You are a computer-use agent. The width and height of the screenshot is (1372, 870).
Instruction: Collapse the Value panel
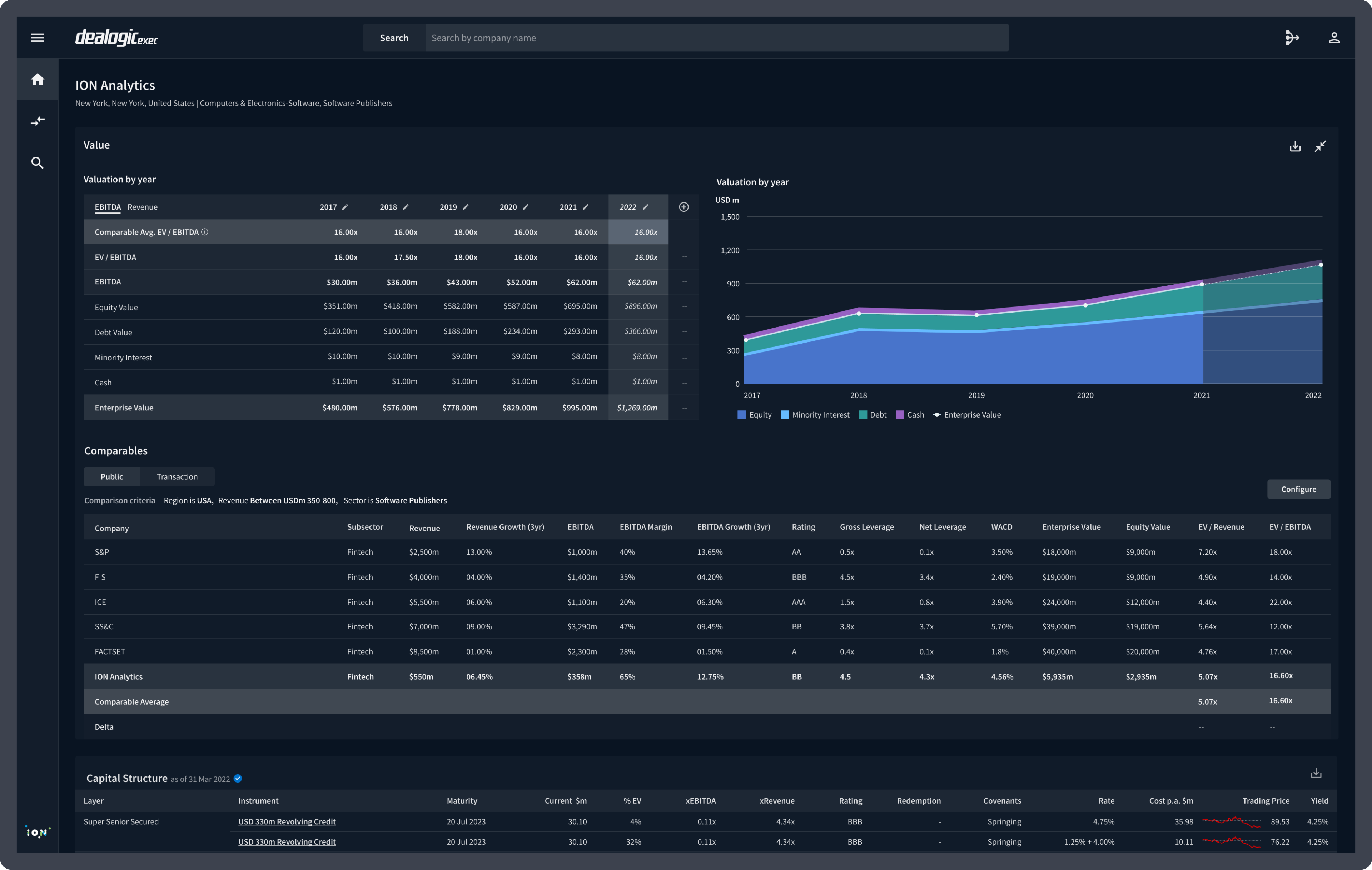[1320, 146]
